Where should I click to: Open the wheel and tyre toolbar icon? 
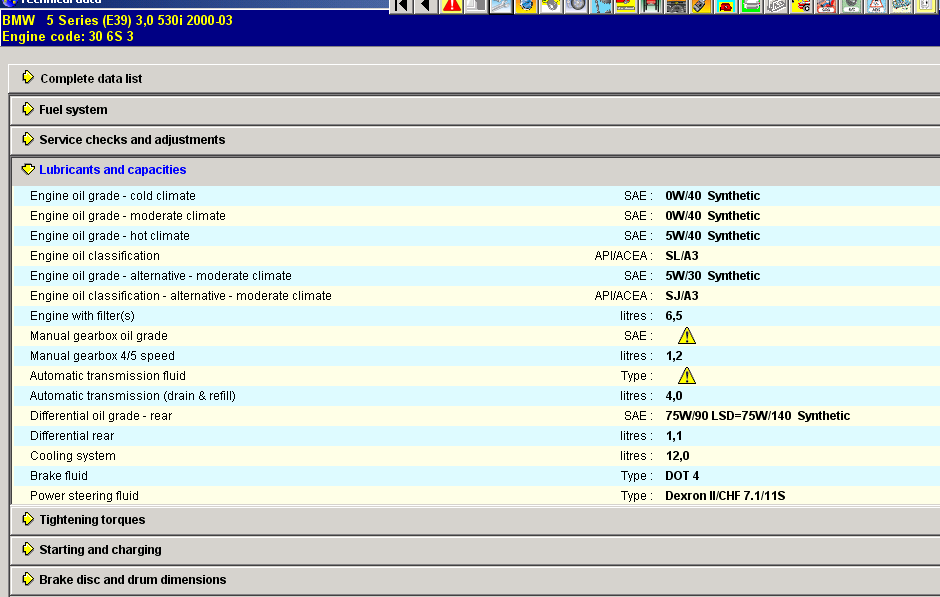click(x=576, y=6)
